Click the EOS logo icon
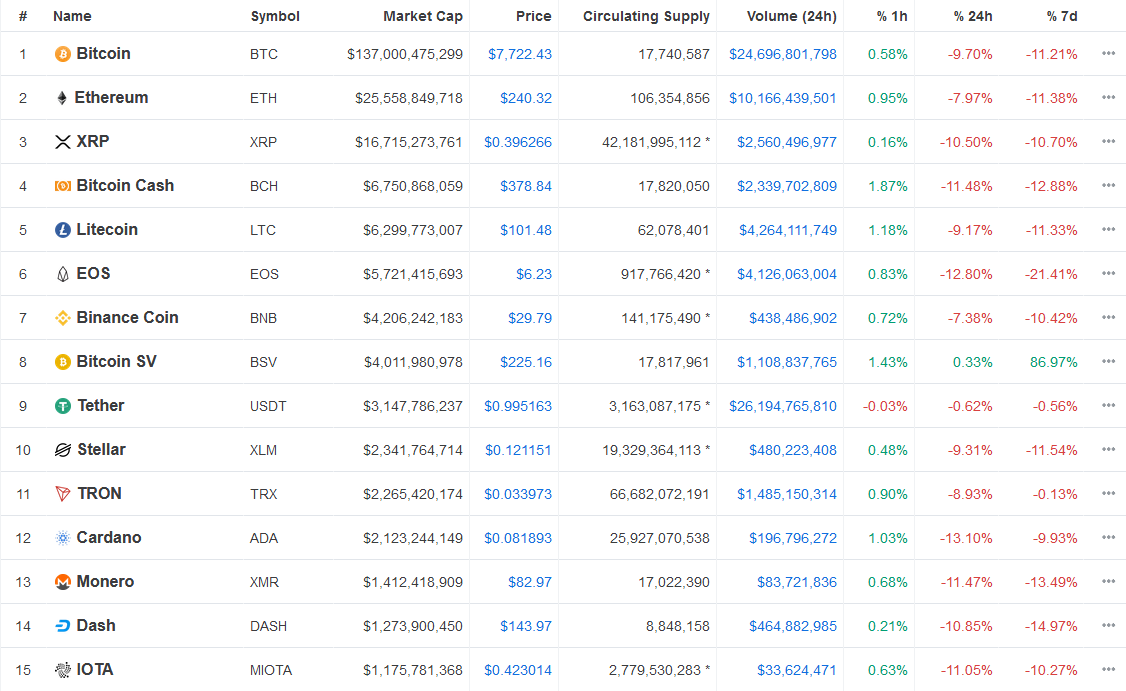The image size is (1126, 691). tap(62, 274)
